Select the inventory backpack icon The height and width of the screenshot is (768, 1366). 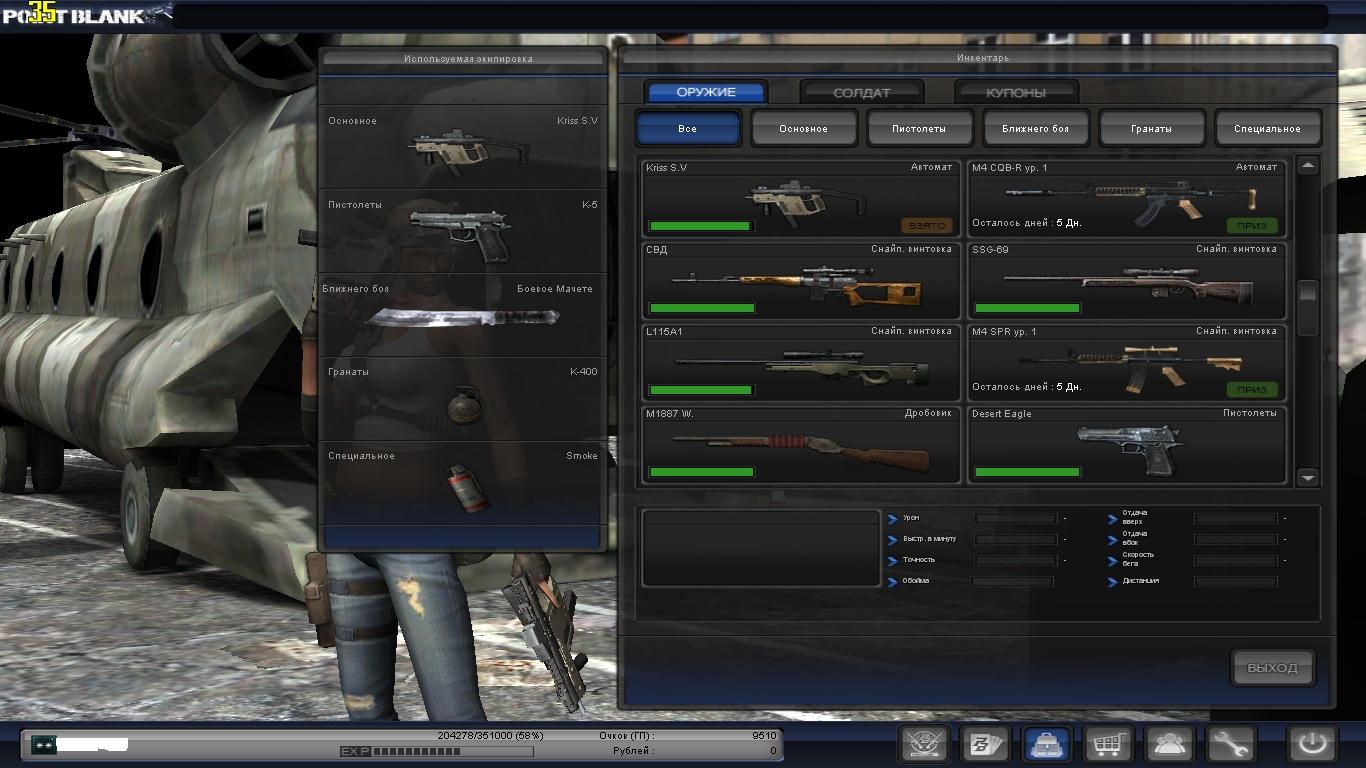[1046, 744]
